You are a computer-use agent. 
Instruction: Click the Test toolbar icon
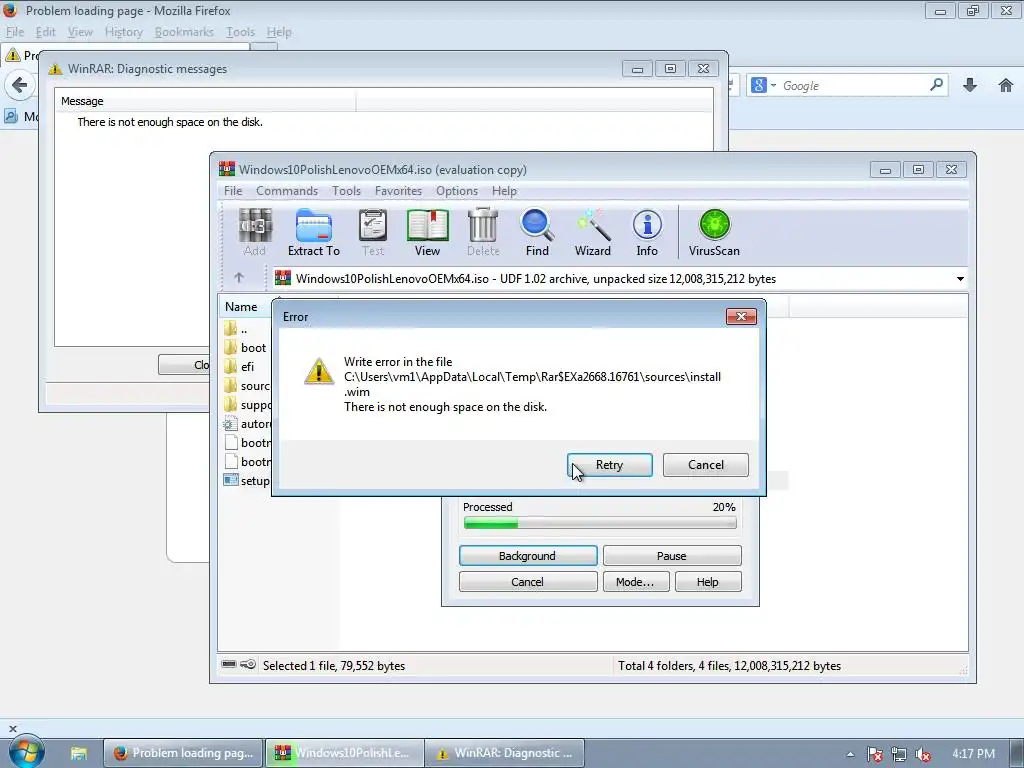[x=373, y=232]
